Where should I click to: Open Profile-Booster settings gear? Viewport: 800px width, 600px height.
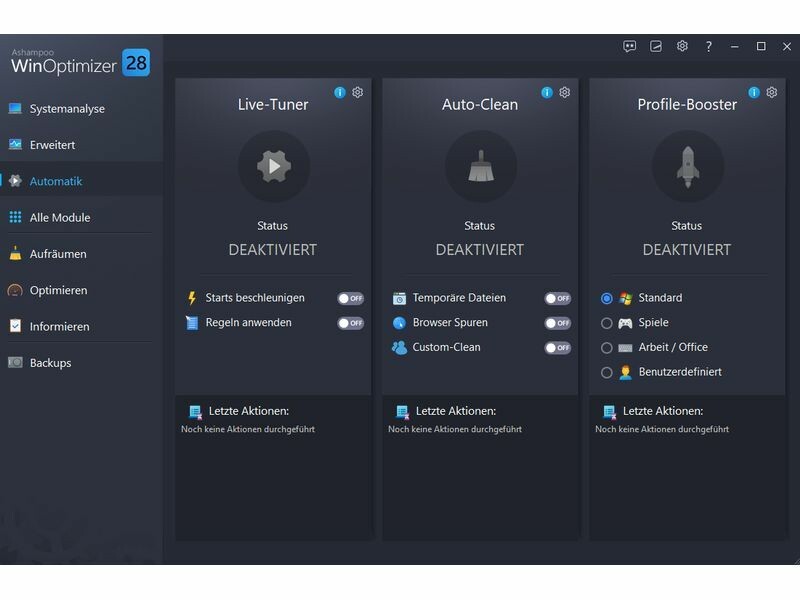[x=772, y=93]
